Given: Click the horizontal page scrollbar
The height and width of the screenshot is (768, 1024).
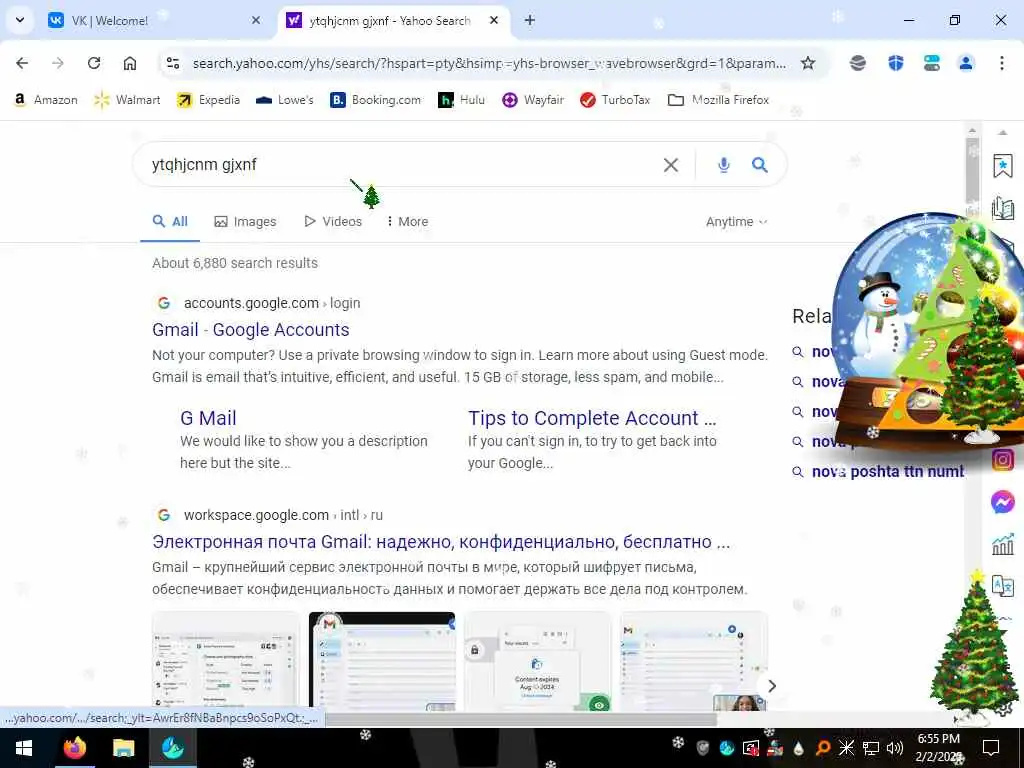Looking at the screenshot, I should pyautogui.click(x=520, y=719).
